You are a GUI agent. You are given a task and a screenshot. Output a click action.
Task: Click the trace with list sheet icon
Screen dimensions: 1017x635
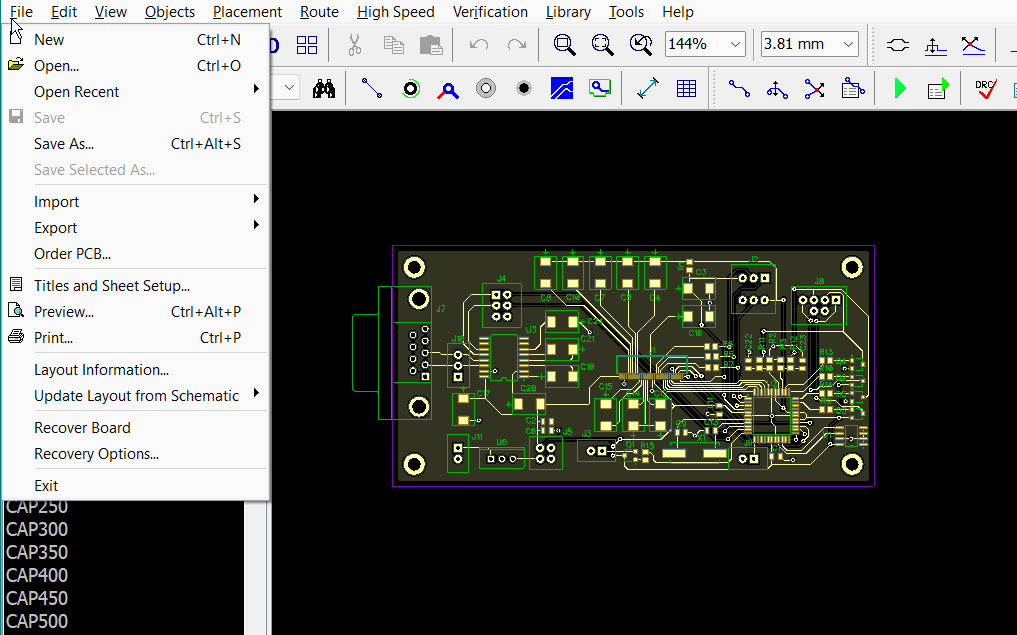[x=853, y=88]
